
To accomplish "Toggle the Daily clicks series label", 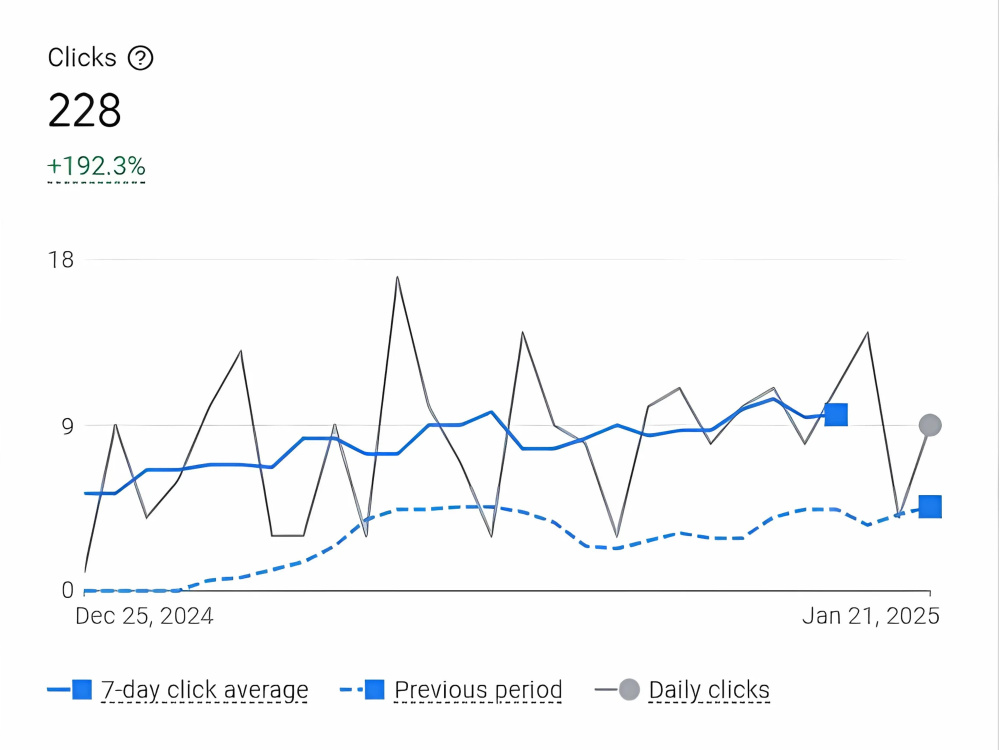I will pos(709,690).
